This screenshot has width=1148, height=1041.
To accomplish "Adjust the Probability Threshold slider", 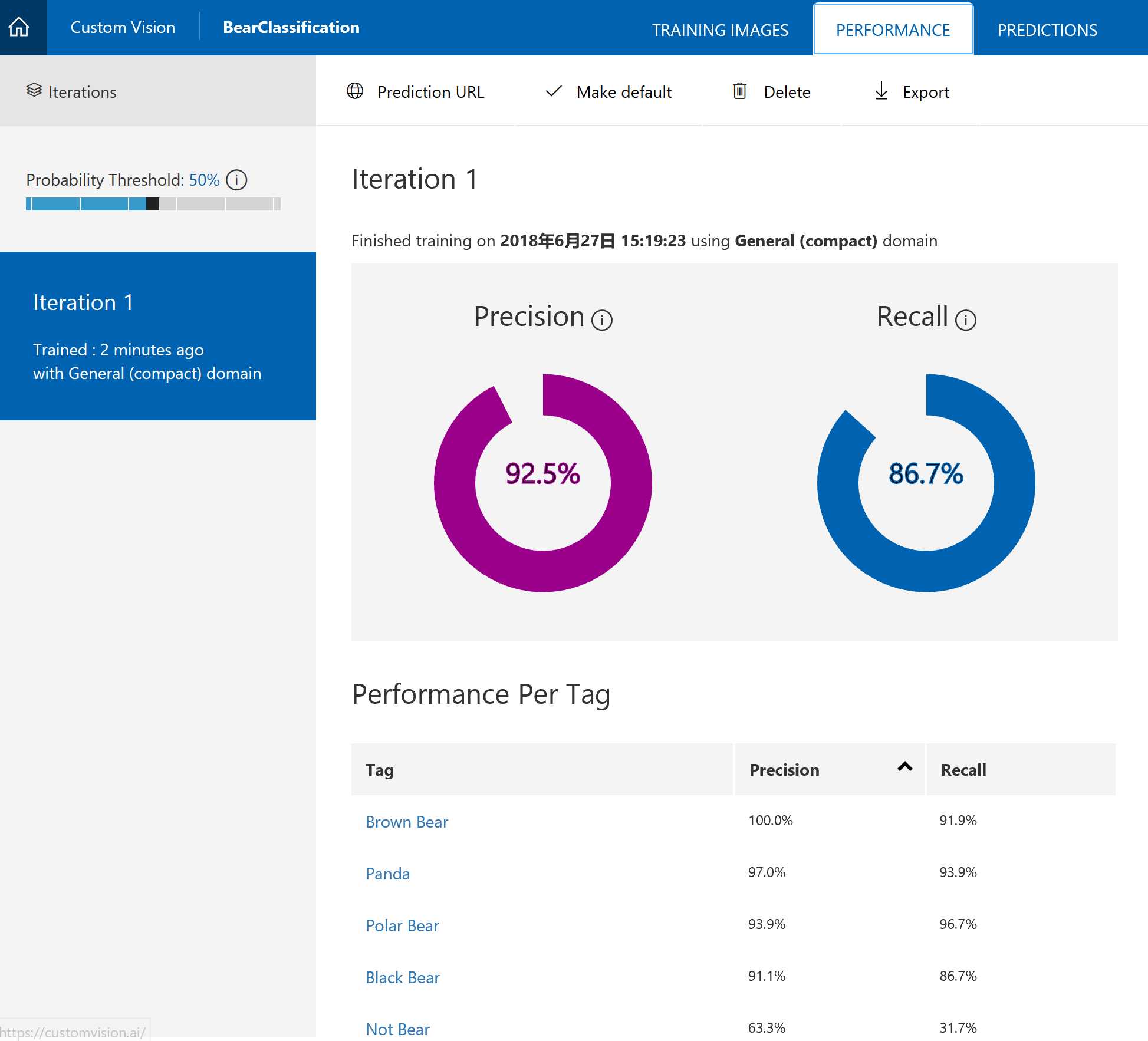I will point(152,204).
